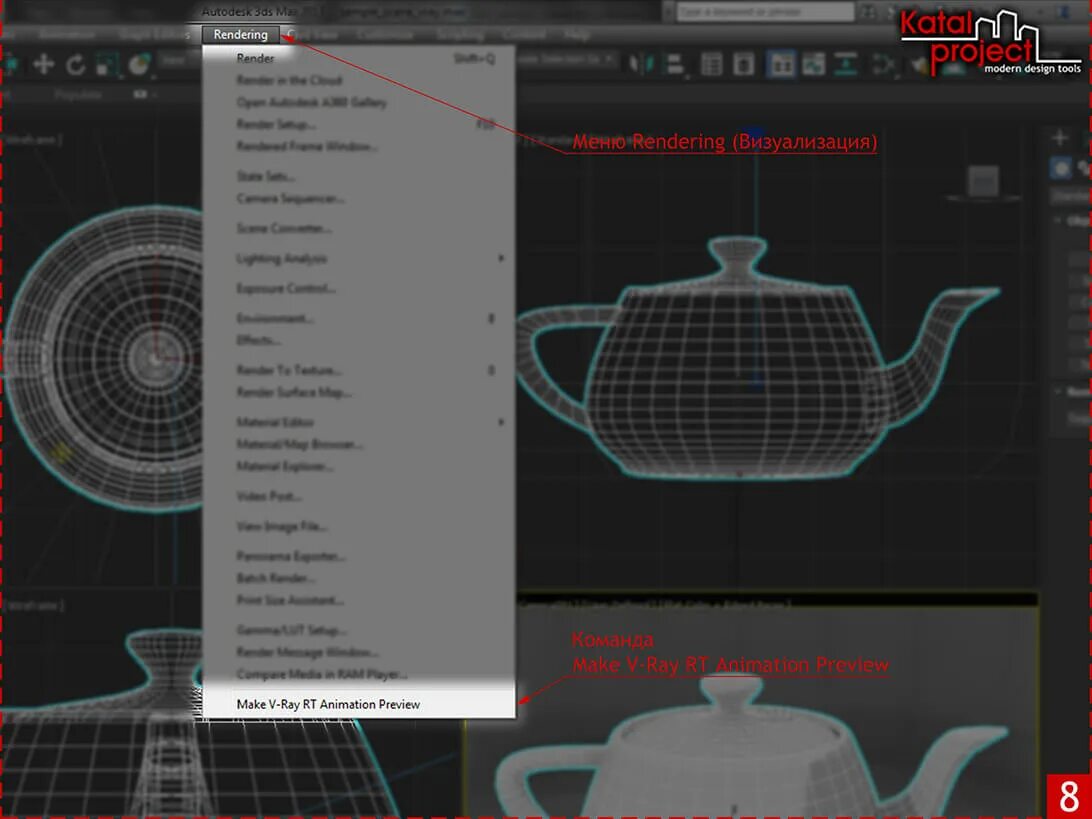Choose Batch Render... menu item
The image size is (1092, 819).
point(359,579)
